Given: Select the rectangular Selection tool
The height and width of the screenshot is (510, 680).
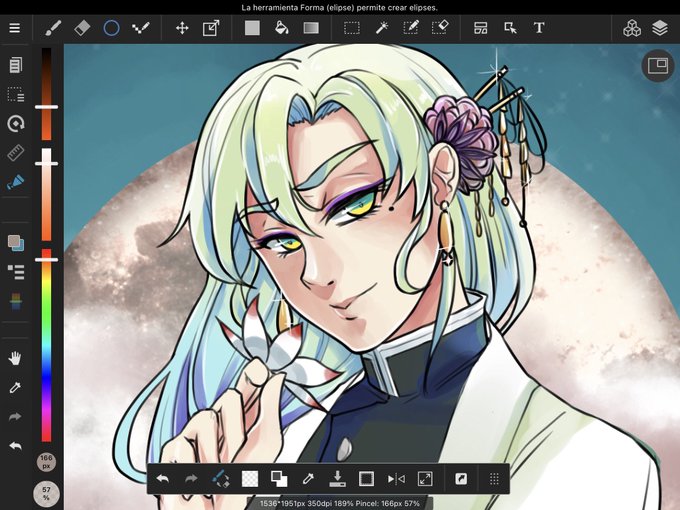Looking at the screenshot, I should coord(352,28).
